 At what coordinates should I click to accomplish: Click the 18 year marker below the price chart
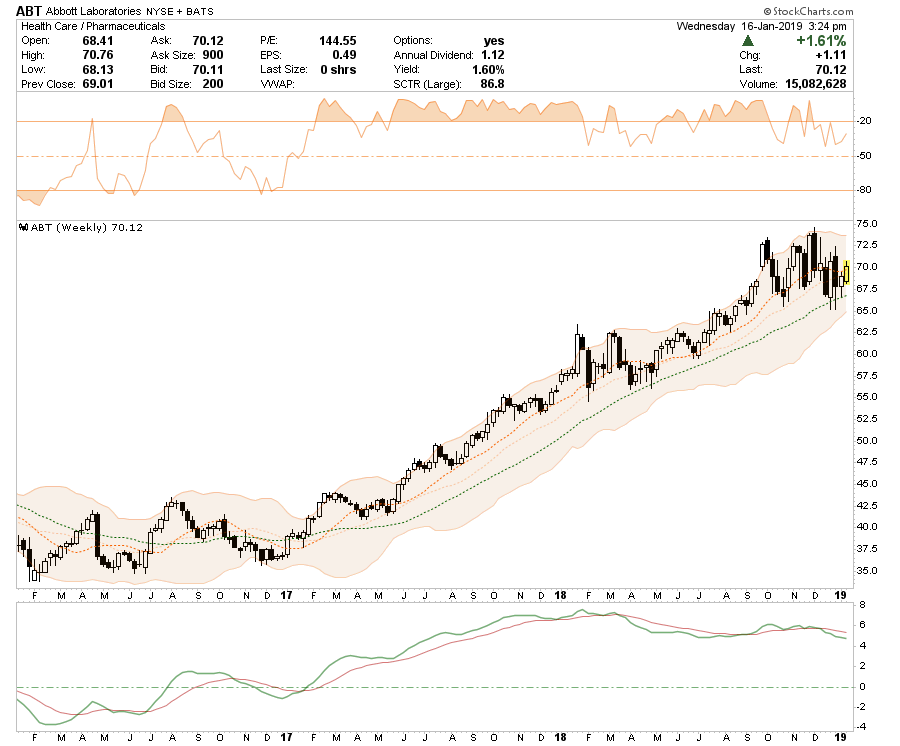coord(560,595)
